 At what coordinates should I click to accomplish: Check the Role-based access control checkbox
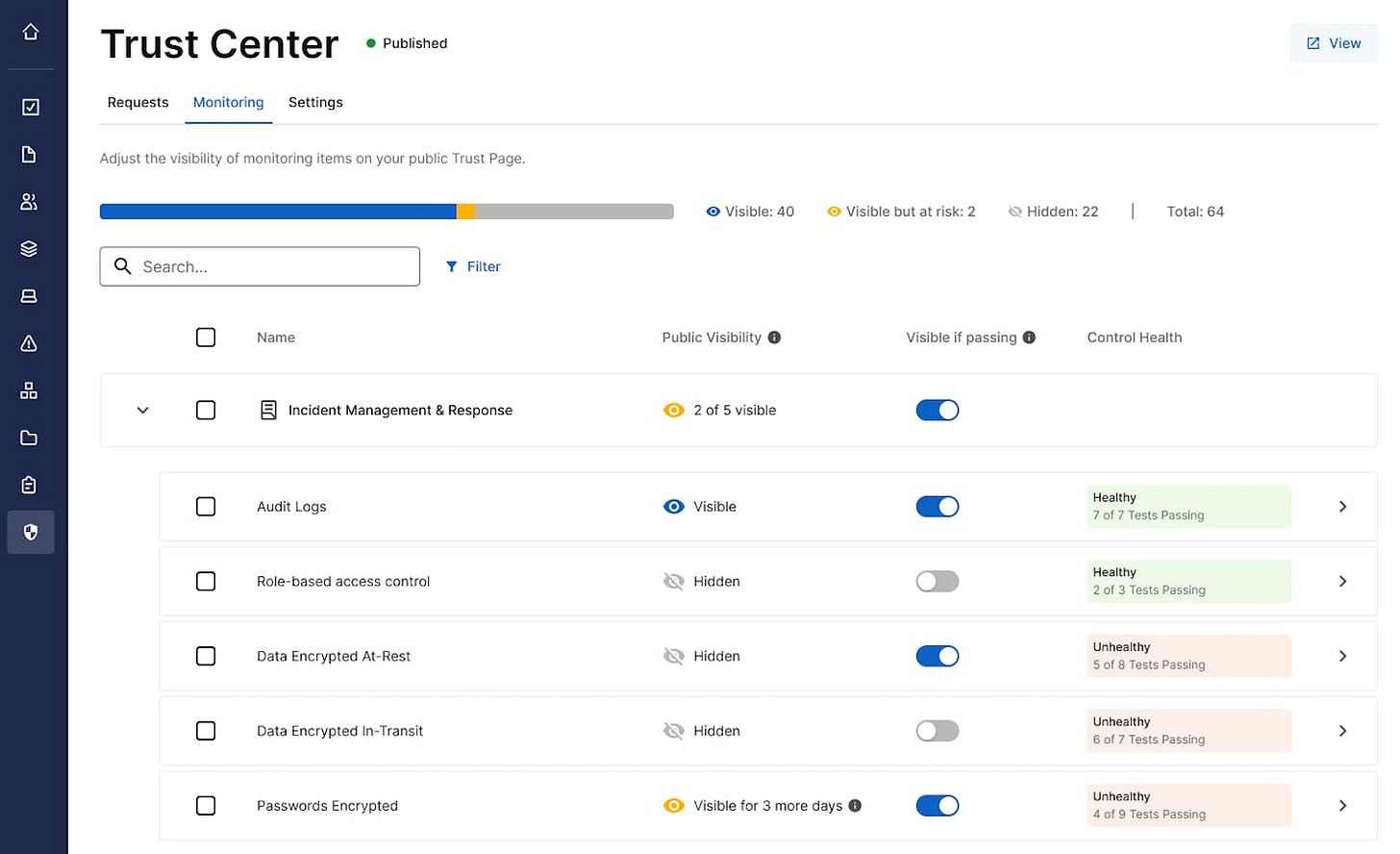coord(206,582)
